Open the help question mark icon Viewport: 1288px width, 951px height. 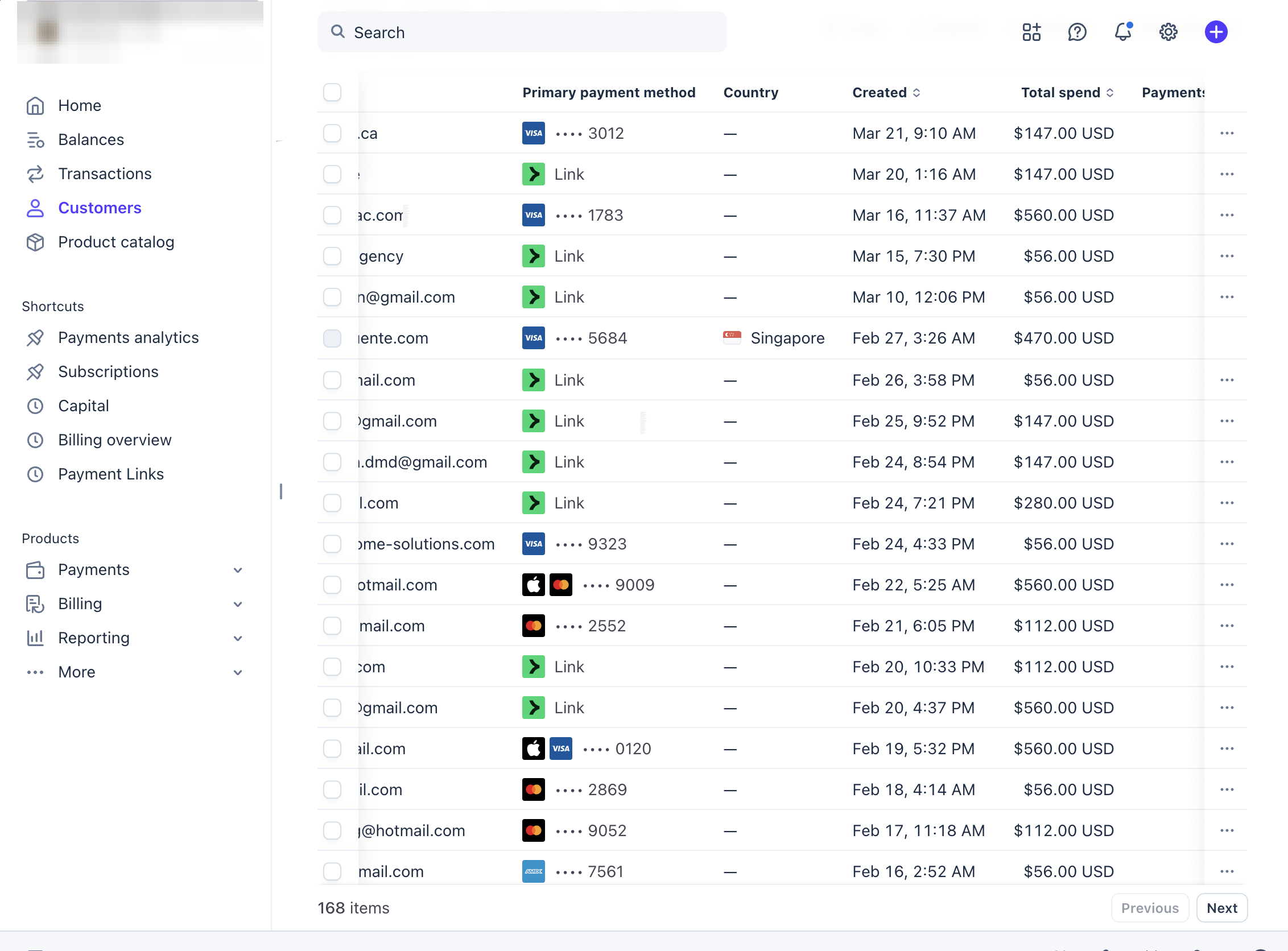point(1076,32)
